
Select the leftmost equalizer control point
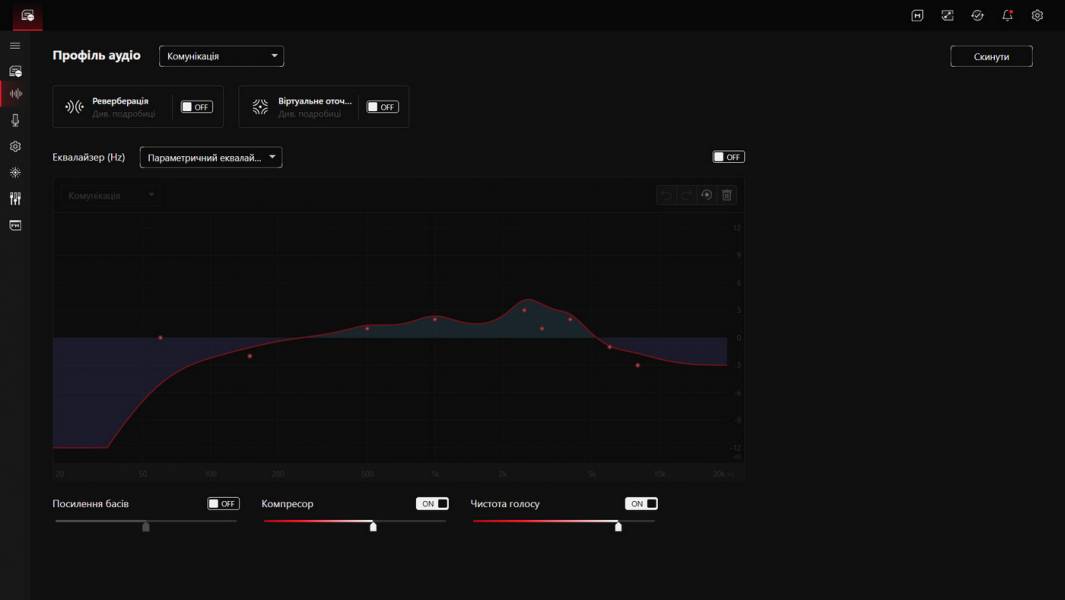point(160,338)
